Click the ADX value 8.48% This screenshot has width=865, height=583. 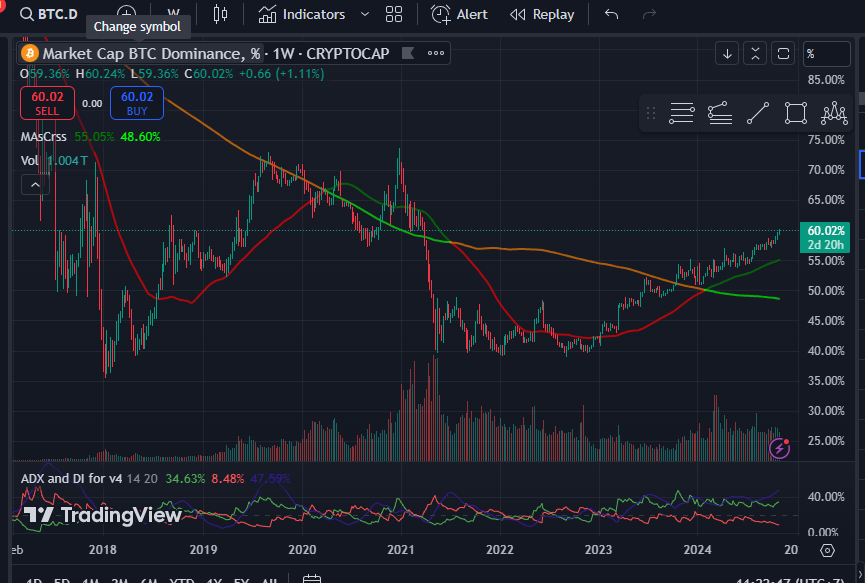[x=228, y=479]
